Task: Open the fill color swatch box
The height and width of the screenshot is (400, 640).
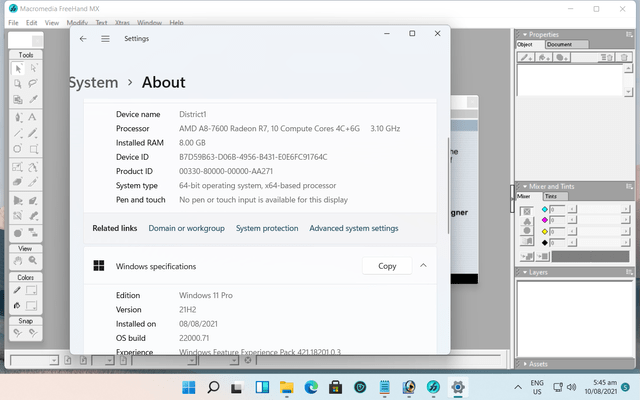Action: (x=31, y=305)
